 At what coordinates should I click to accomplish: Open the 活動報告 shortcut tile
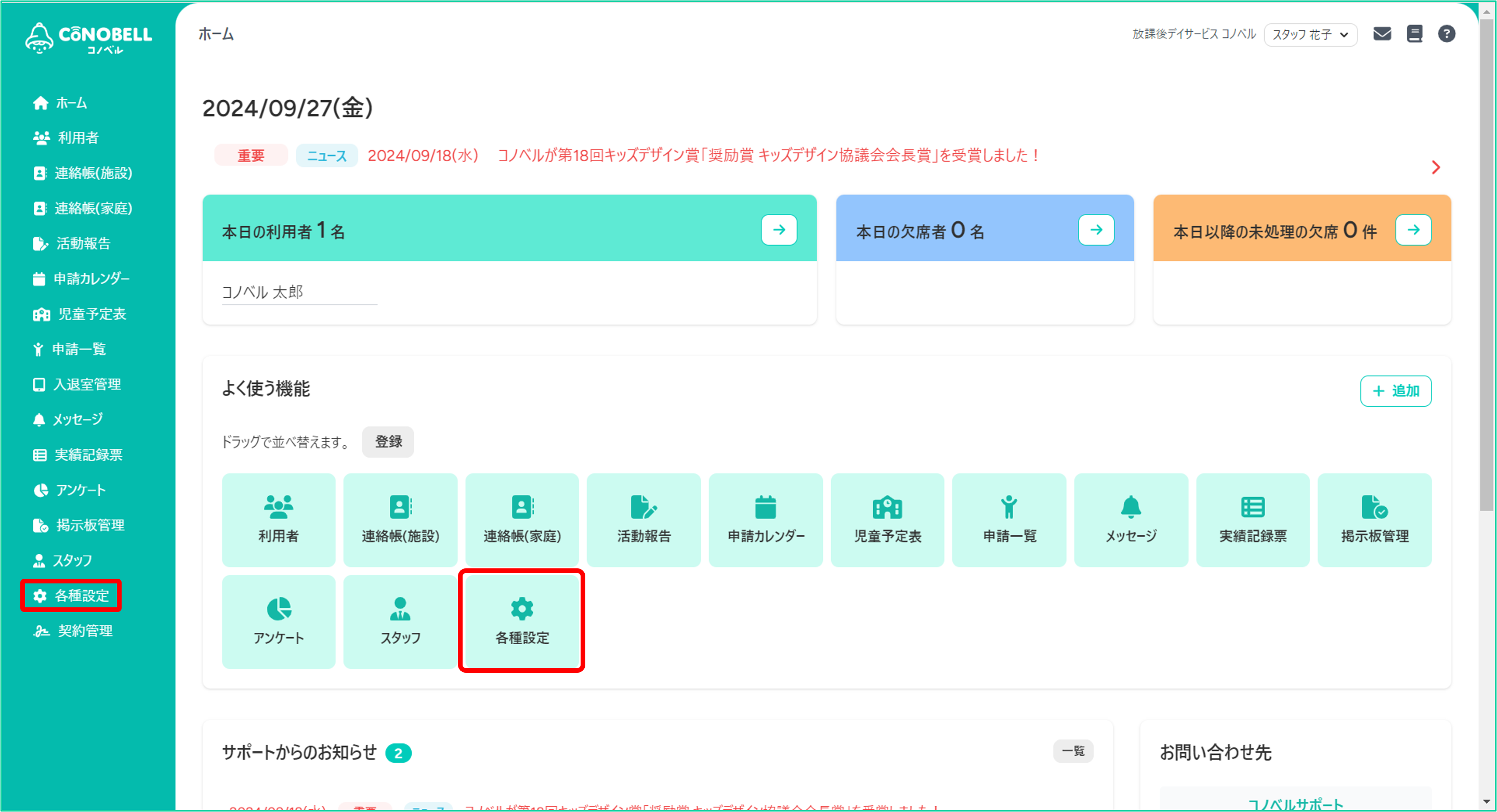(x=644, y=520)
